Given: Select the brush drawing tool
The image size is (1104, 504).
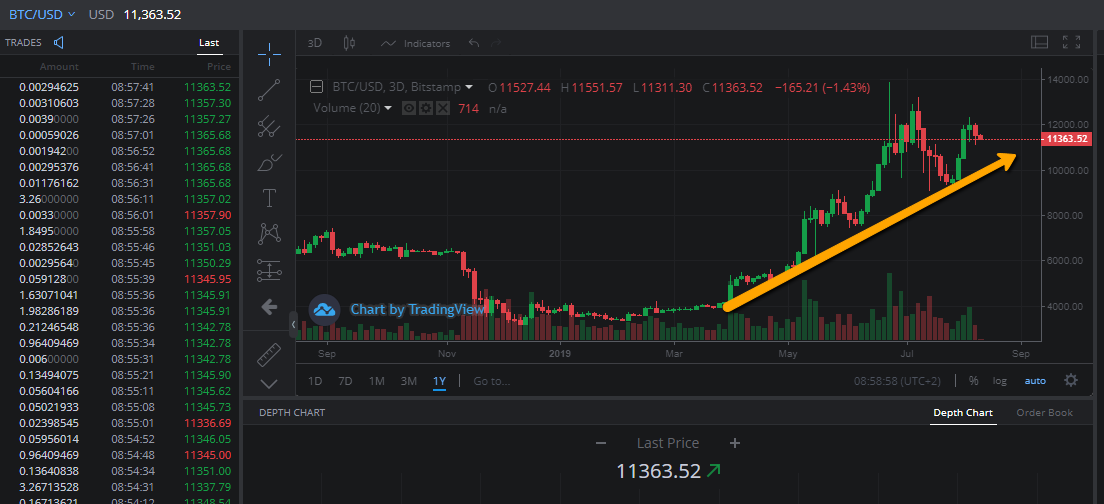Looking at the screenshot, I should (269, 163).
